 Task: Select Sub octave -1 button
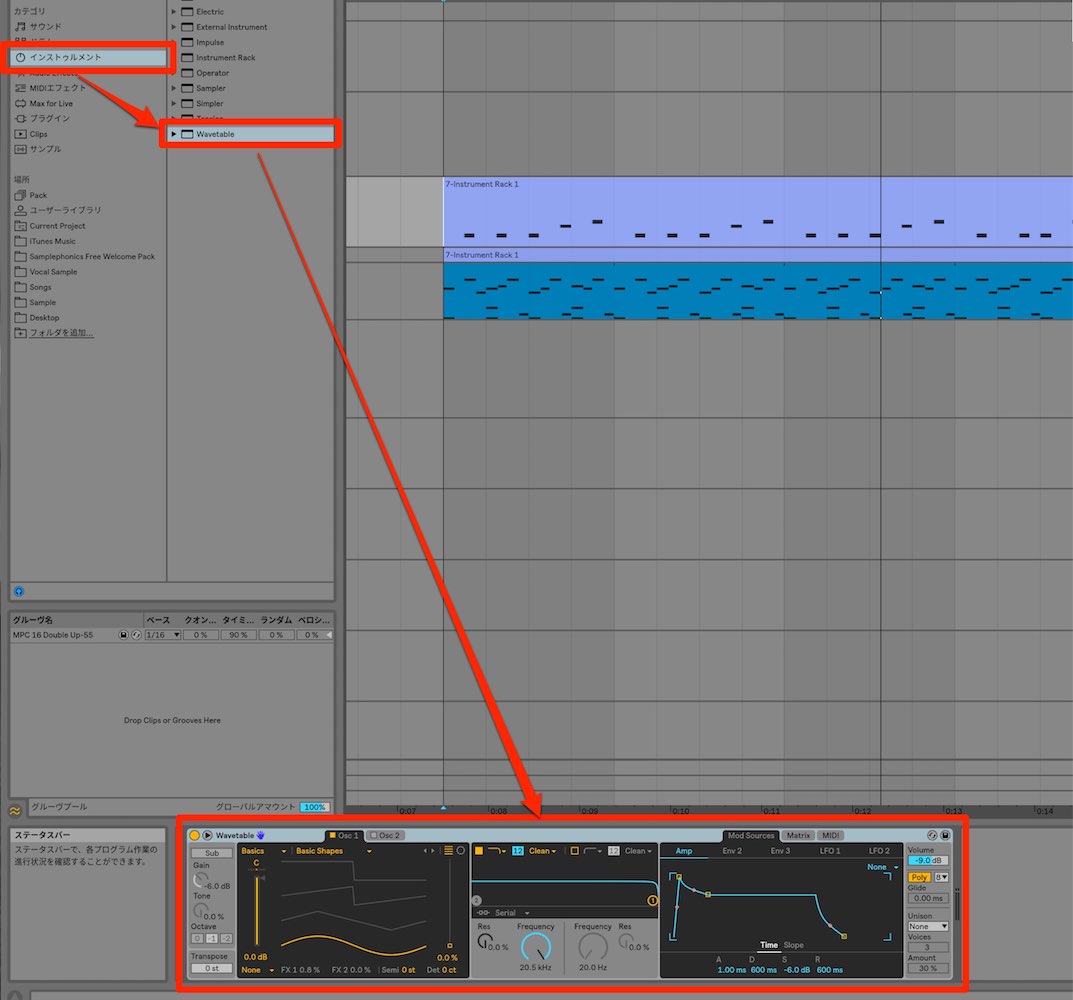[x=212, y=938]
